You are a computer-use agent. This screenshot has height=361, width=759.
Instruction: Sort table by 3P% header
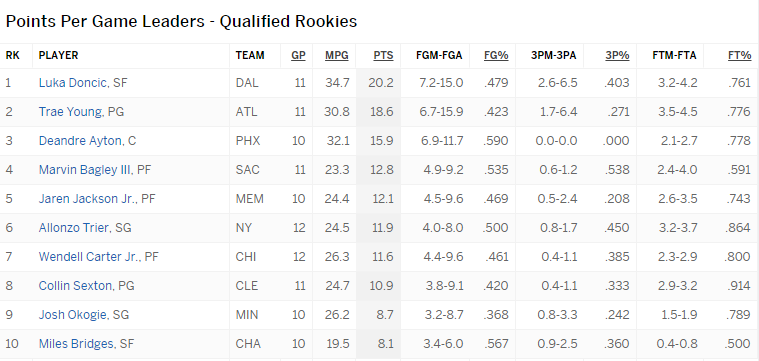(x=617, y=56)
